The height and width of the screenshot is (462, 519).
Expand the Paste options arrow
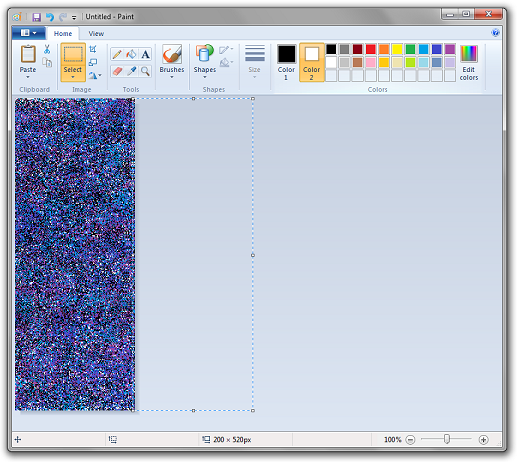[28, 77]
